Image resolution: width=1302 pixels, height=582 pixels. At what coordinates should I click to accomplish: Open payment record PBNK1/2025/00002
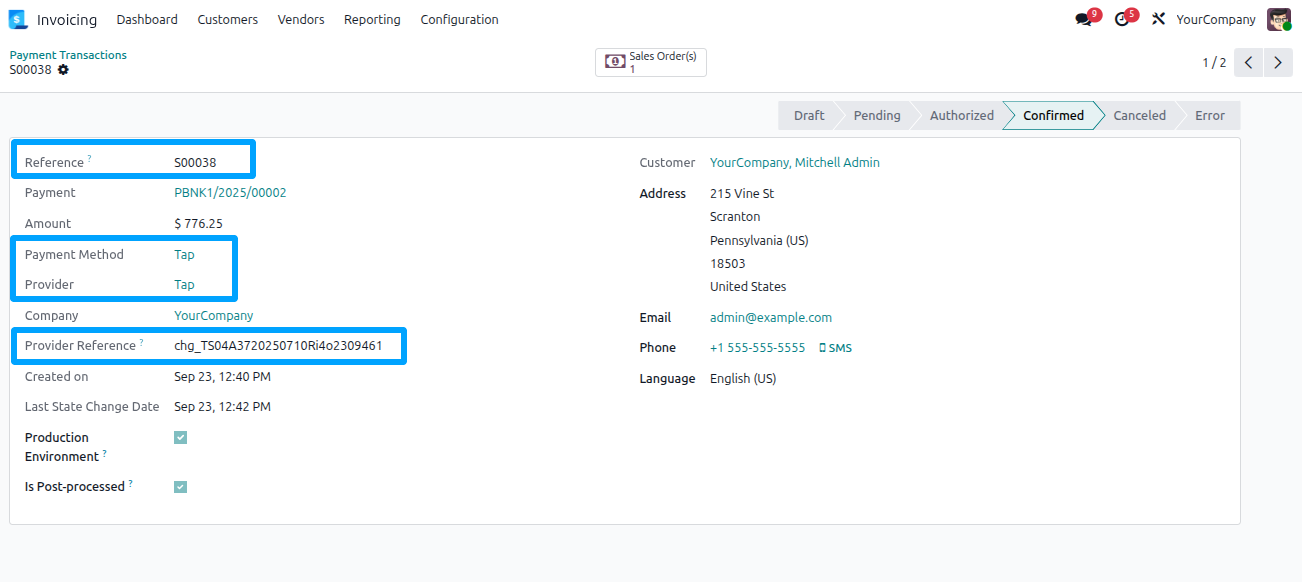coord(230,192)
